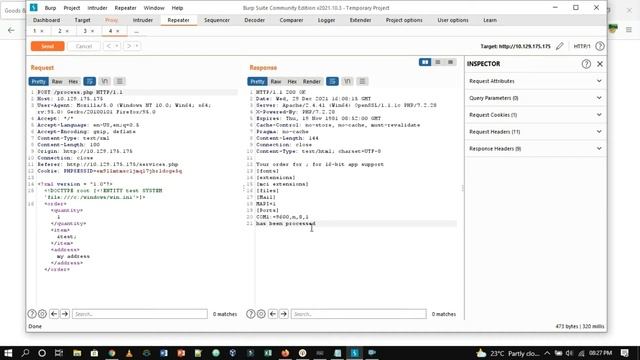
Task: Switch to top-bottom layout view
Action: pyautogui.click(x=438, y=62)
